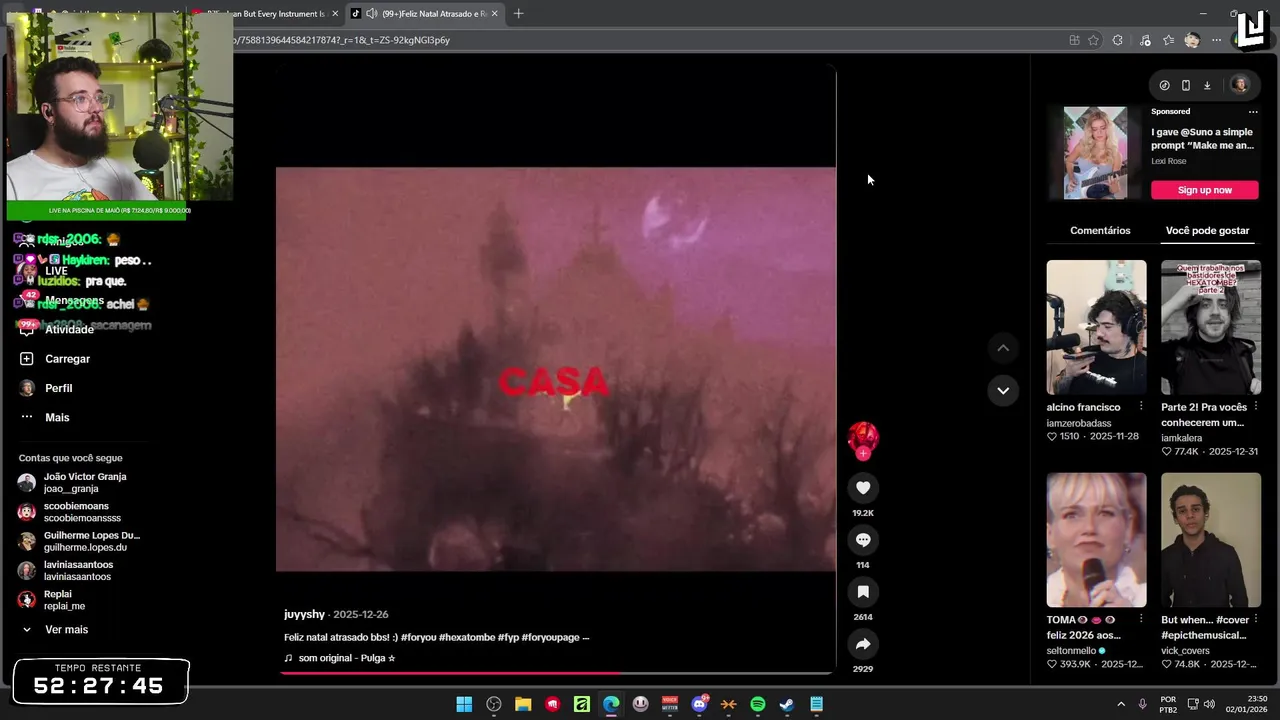Screen dimensions: 1280x720
Task: Open the browser profile avatar
Action: point(1192,40)
